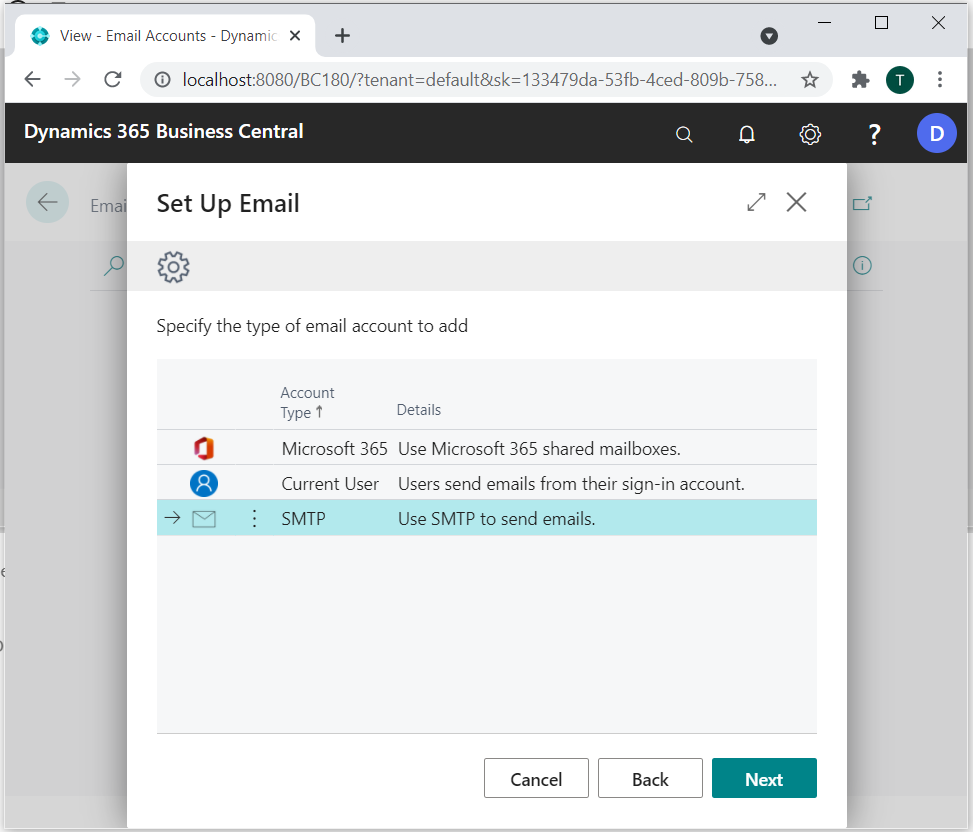This screenshot has height=832, width=973.
Task: Open the Chrome three-dot menu
Action: [x=939, y=79]
